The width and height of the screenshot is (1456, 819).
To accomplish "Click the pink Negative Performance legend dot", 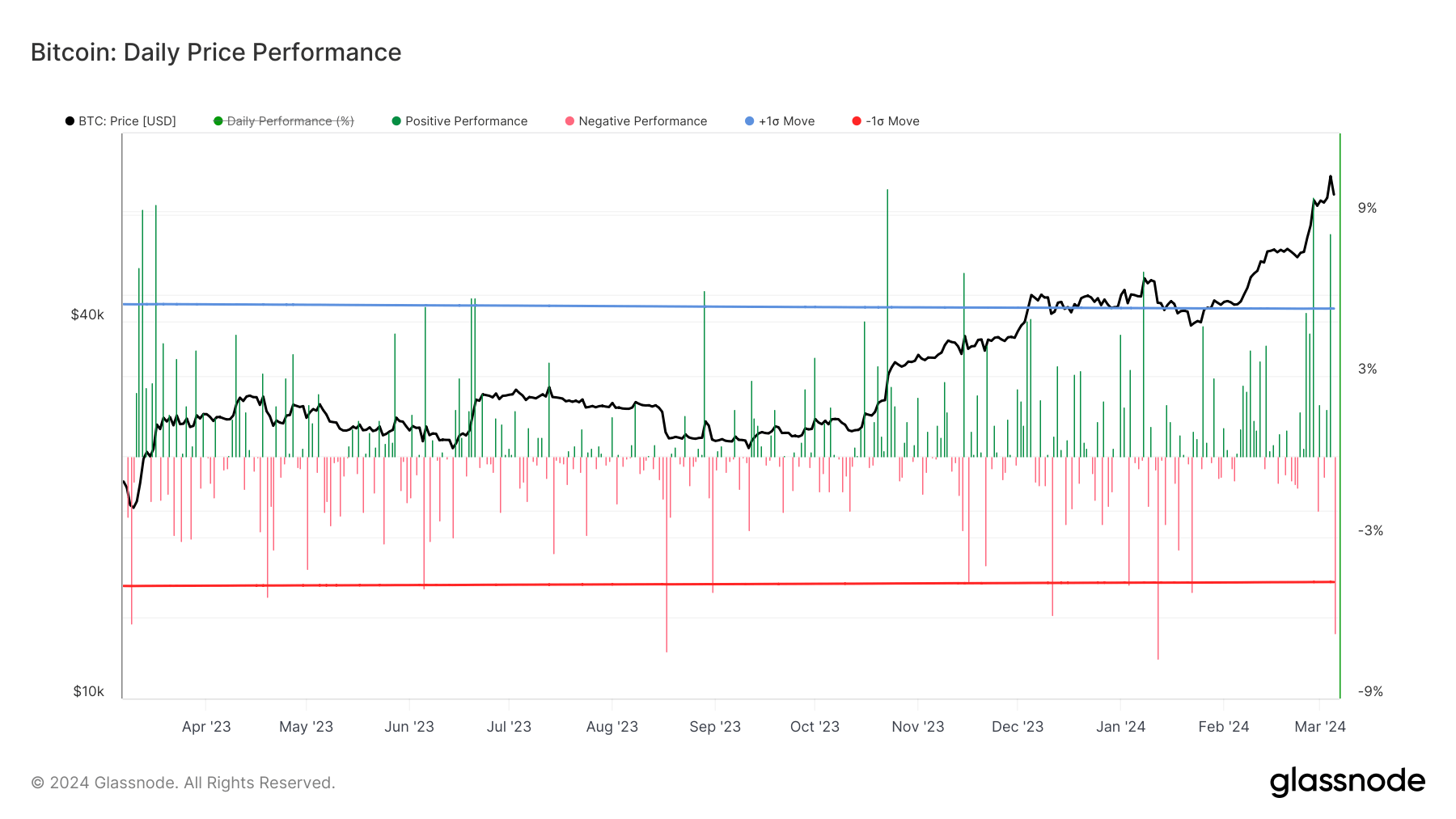I will pos(570,120).
